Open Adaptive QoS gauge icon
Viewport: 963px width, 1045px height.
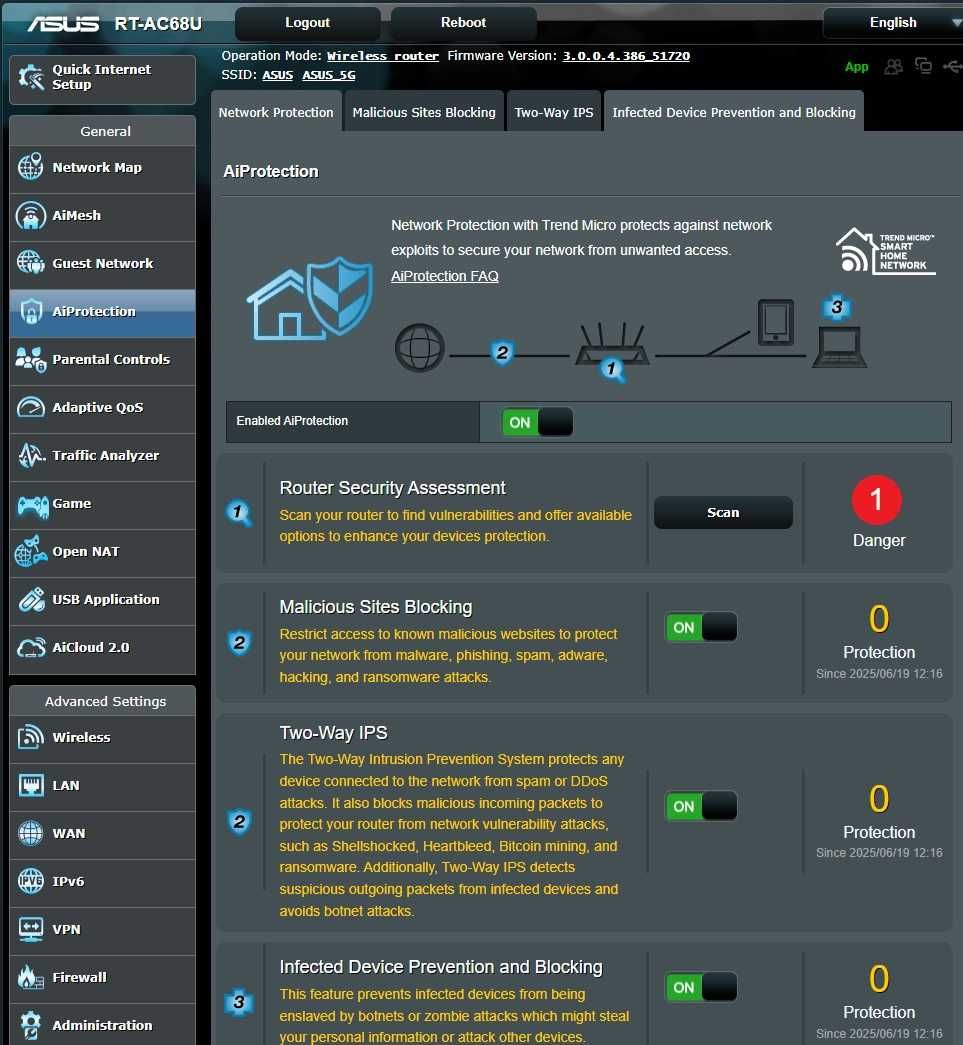coord(31,407)
